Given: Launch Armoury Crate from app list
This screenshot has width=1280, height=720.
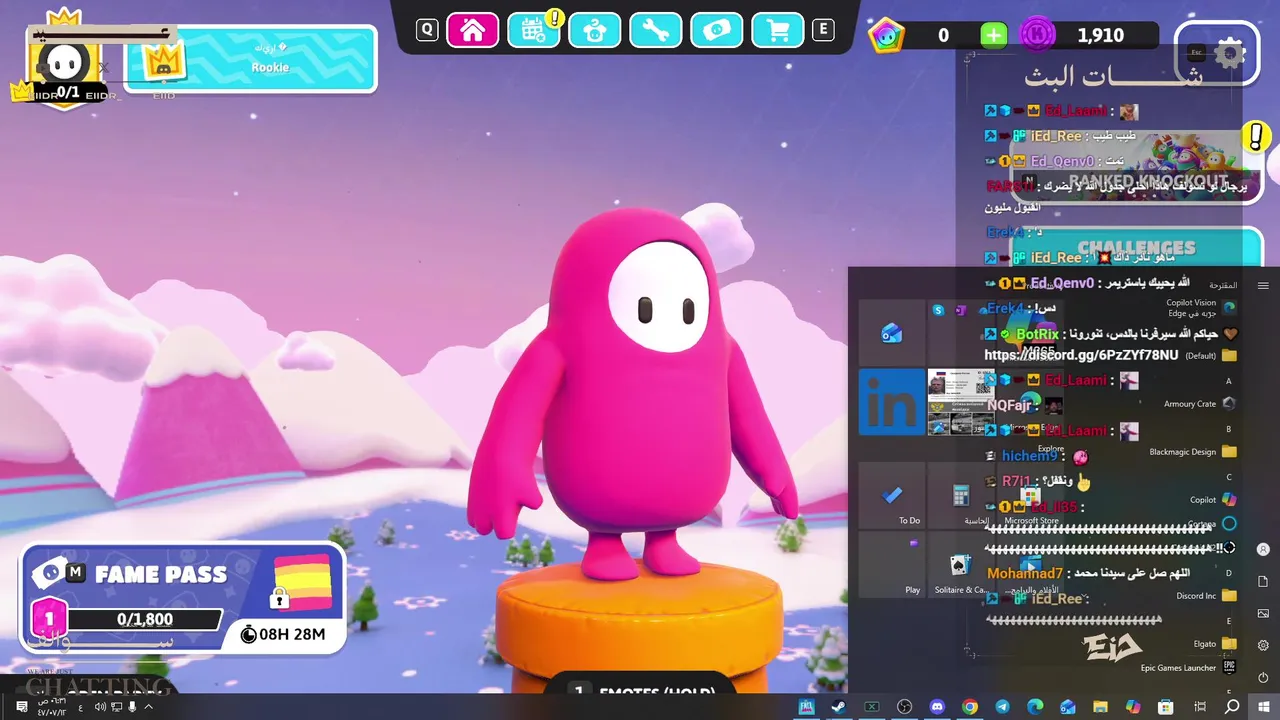Looking at the screenshot, I should pos(1199,404).
